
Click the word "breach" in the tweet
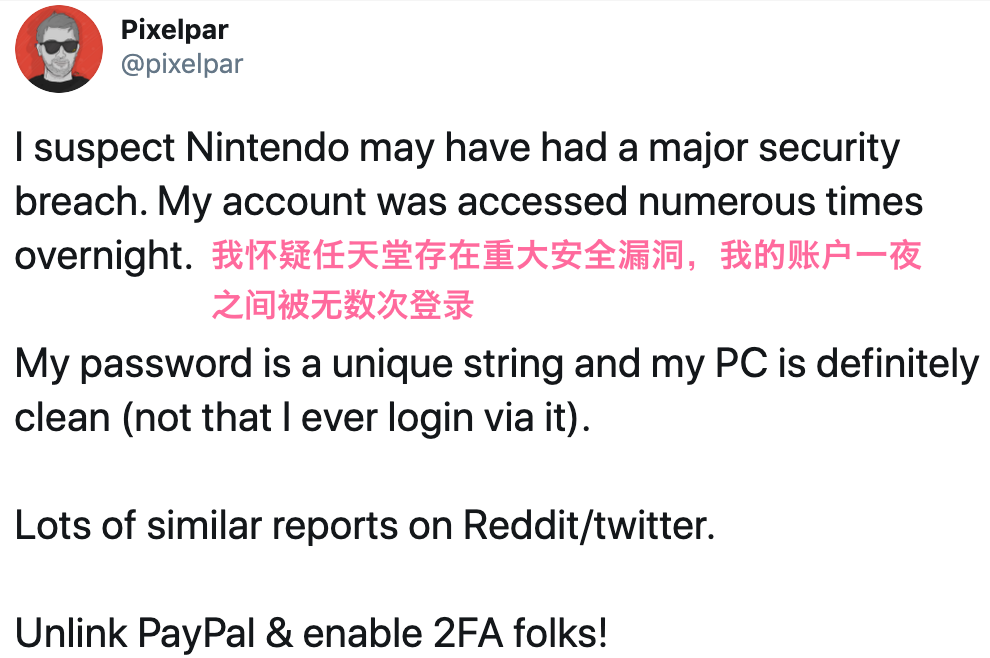[80, 203]
